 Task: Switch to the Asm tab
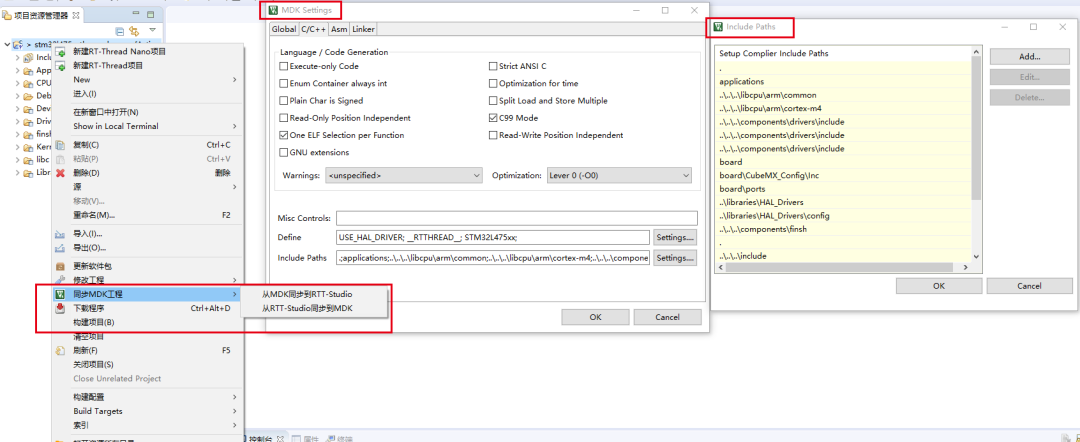point(339,29)
